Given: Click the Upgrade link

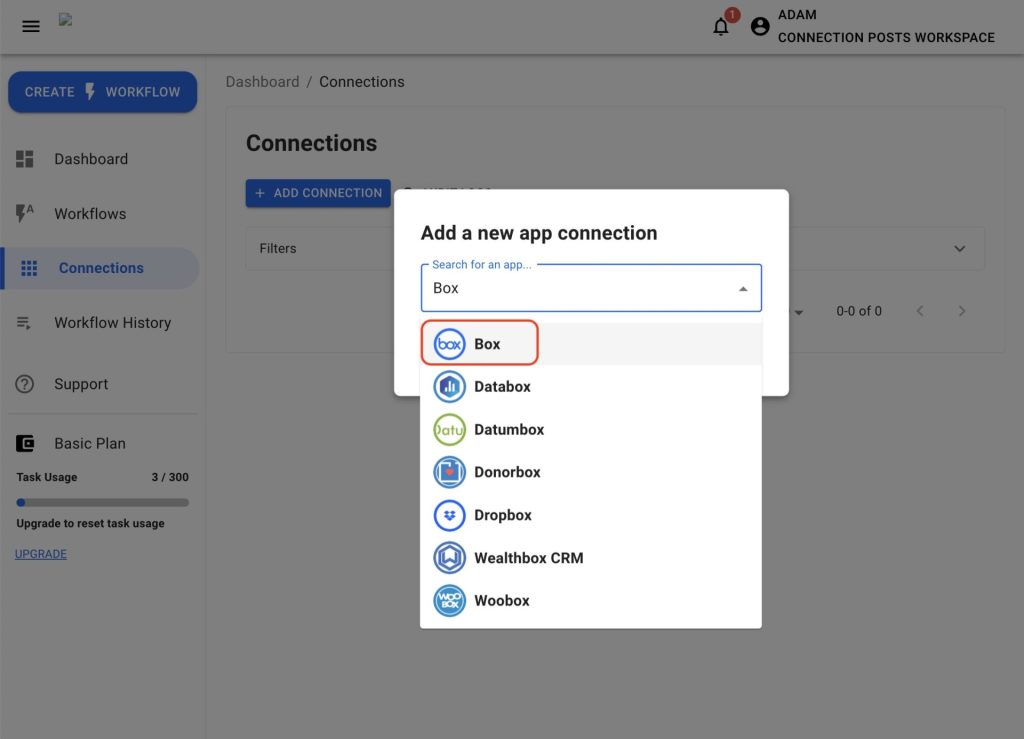Looking at the screenshot, I should [40, 554].
